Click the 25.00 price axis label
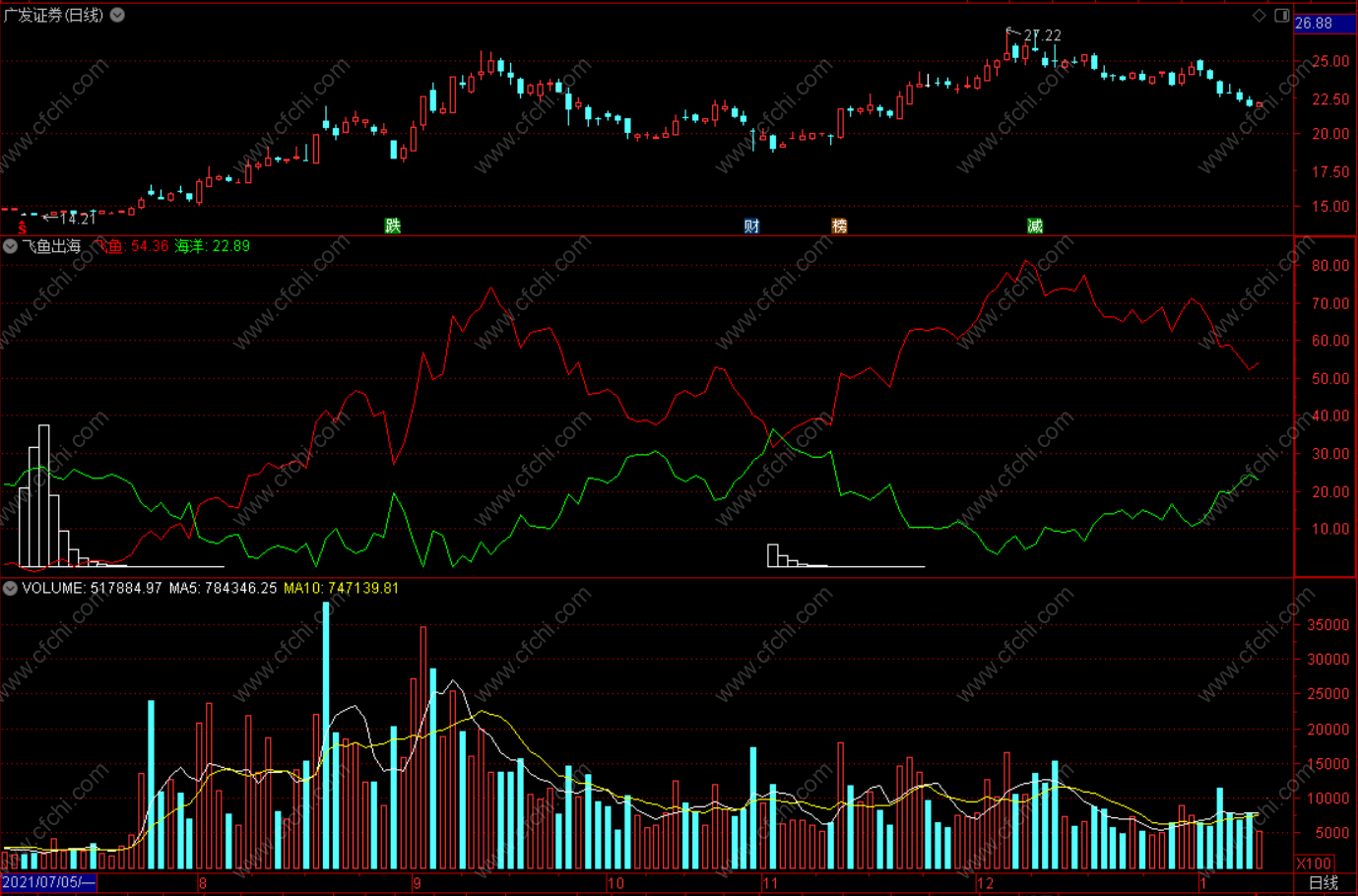Image resolution: width=1358 pixels, height=896 pixels. [x=1330, y=61]
